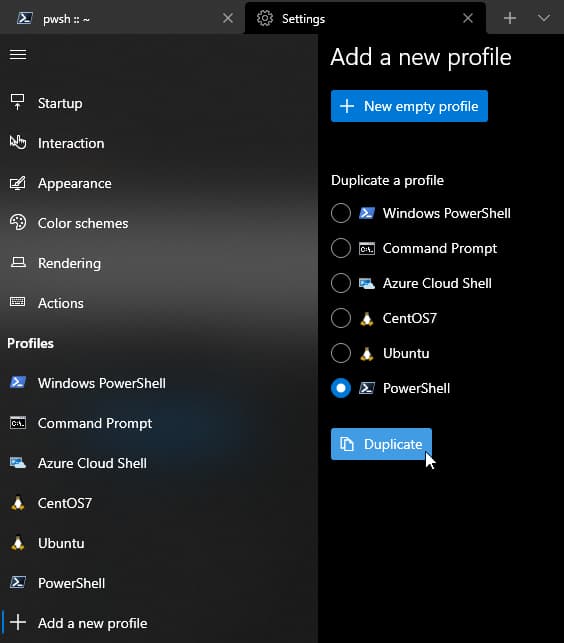Select Command Prompt radio button to duplicate

pos(340,248)
